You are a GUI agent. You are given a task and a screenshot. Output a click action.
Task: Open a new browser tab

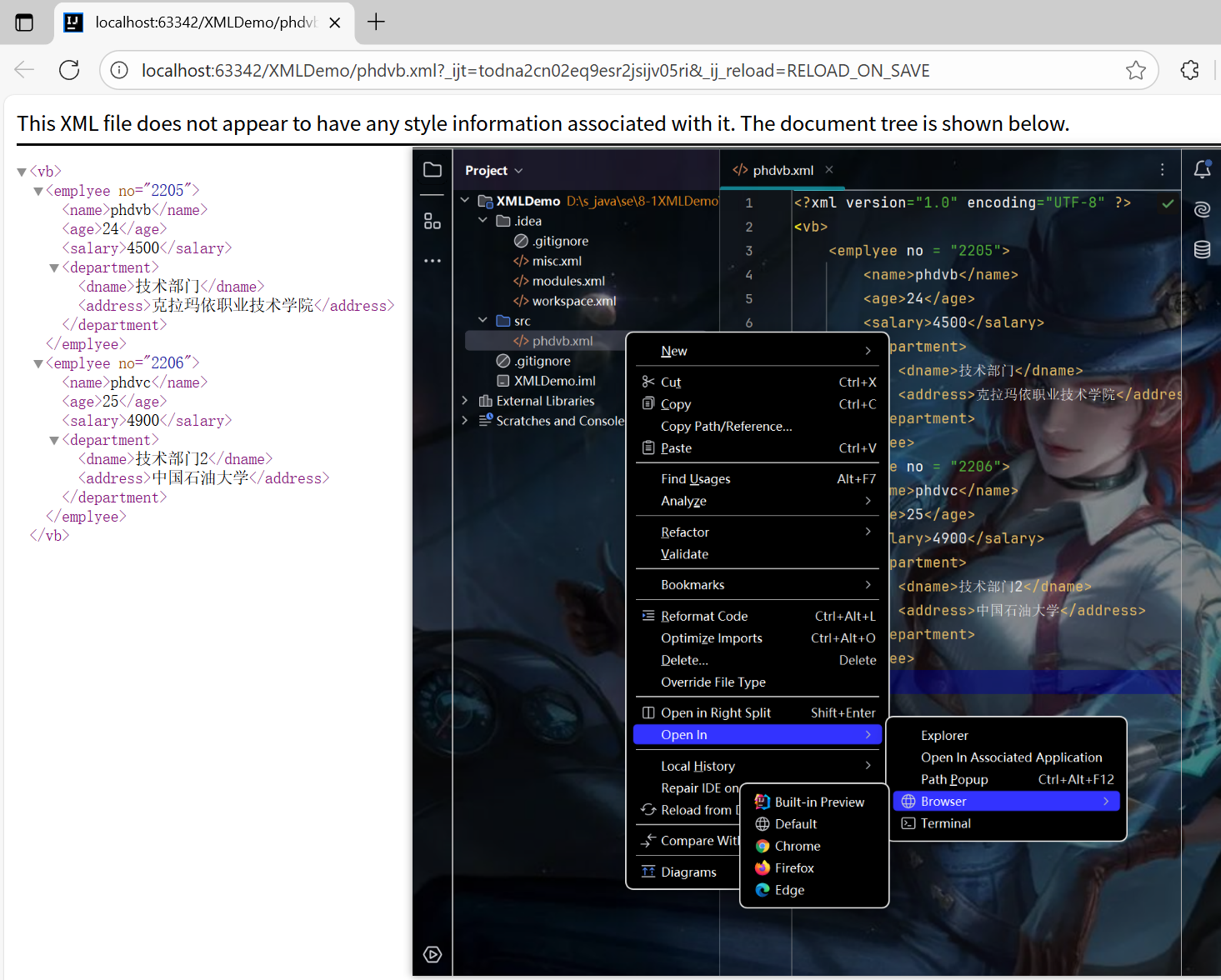point(376,22)
